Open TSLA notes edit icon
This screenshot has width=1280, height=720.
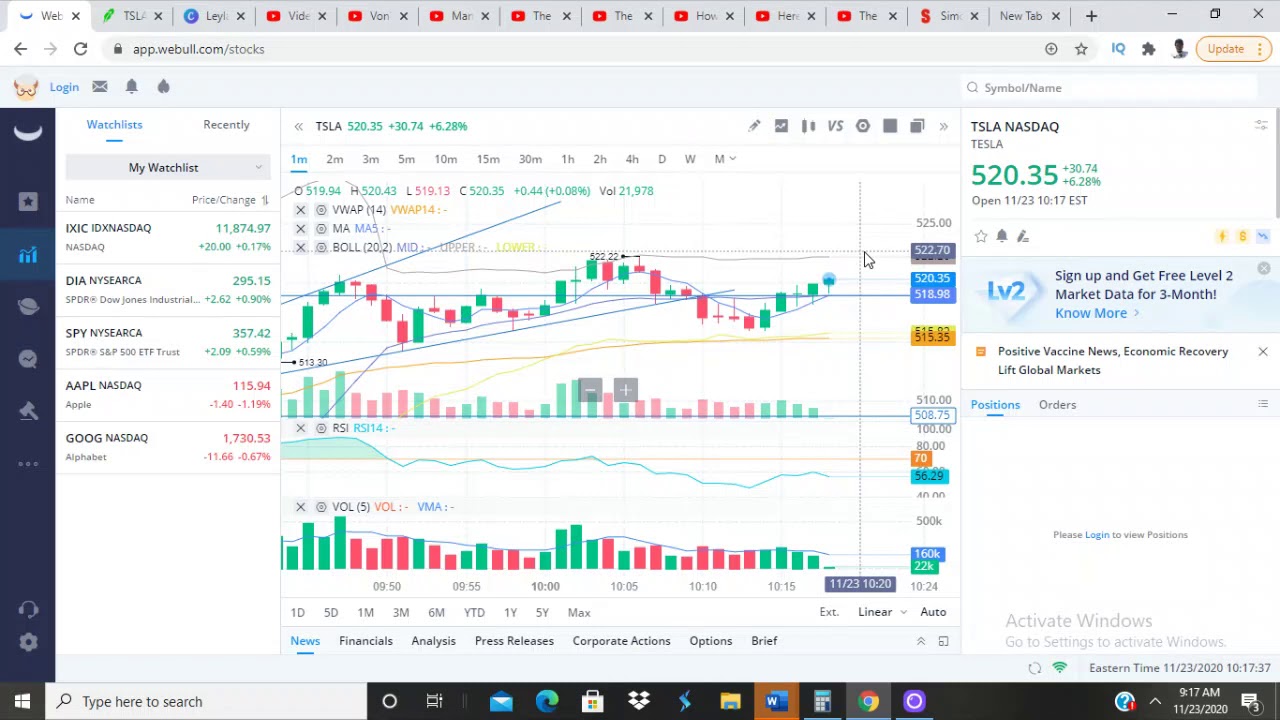coord(1022,236)
